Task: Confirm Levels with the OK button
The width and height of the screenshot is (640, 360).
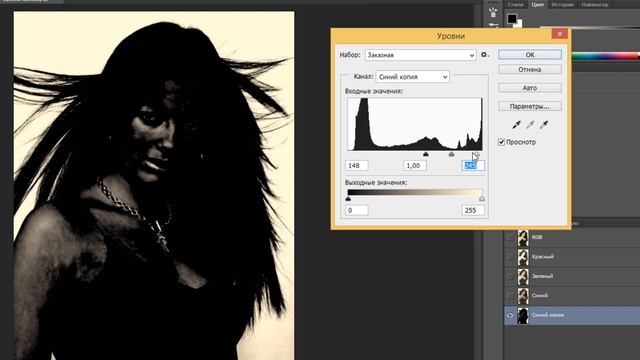Action: coord(530,55)
